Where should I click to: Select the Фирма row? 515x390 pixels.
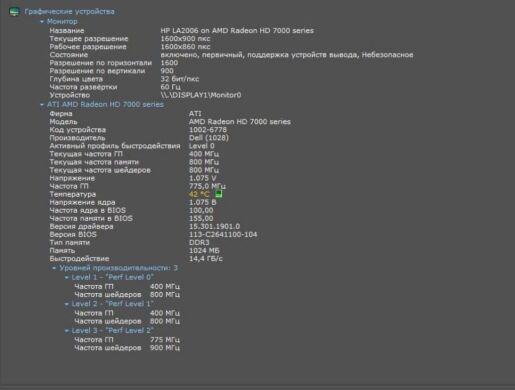126,114
